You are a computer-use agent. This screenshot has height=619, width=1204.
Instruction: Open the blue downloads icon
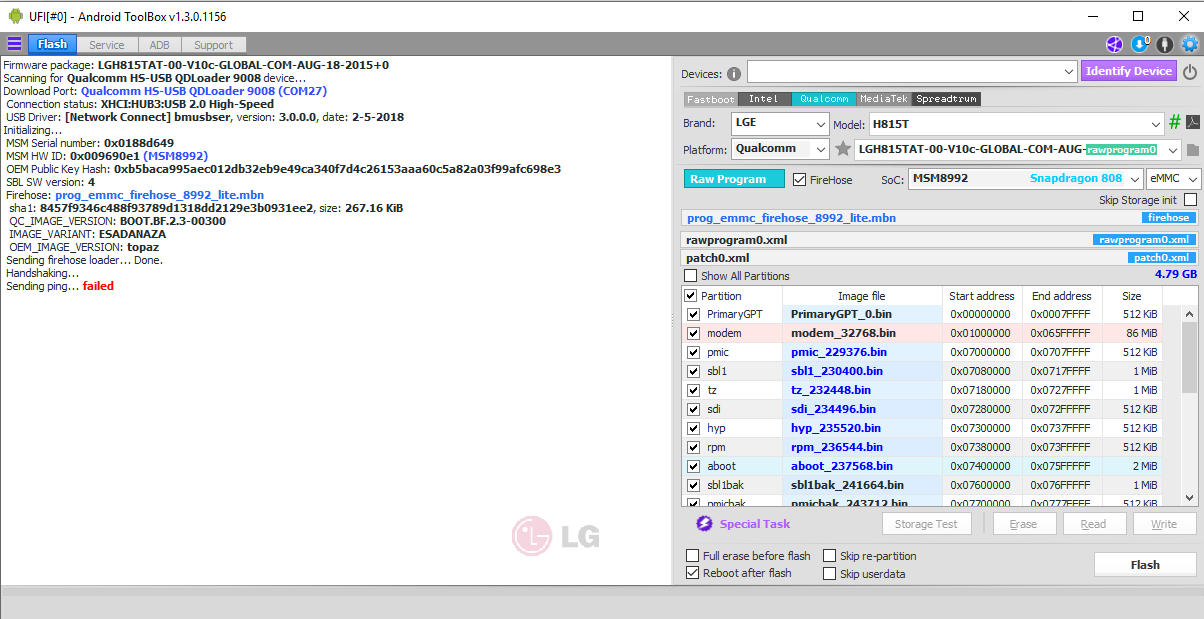[x=1140, y=44]
